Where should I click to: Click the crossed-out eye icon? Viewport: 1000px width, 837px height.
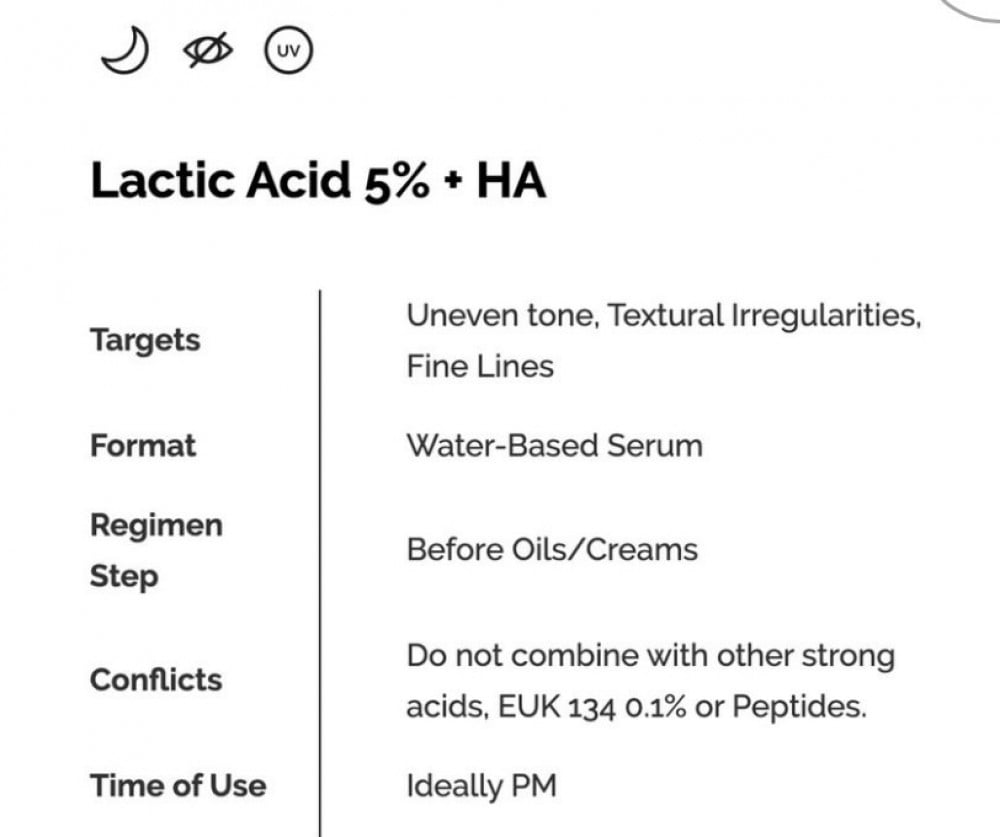[209, 50]
